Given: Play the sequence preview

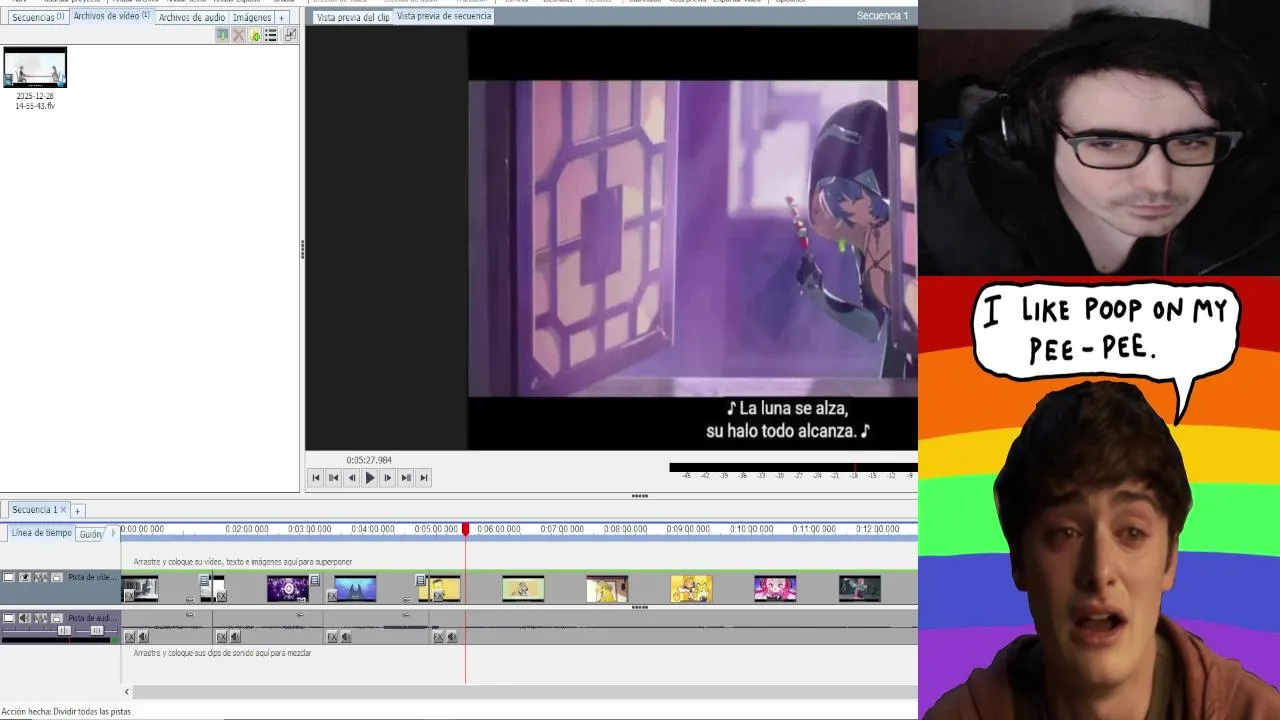Looking at the screenshot, I should click(370, 478).
